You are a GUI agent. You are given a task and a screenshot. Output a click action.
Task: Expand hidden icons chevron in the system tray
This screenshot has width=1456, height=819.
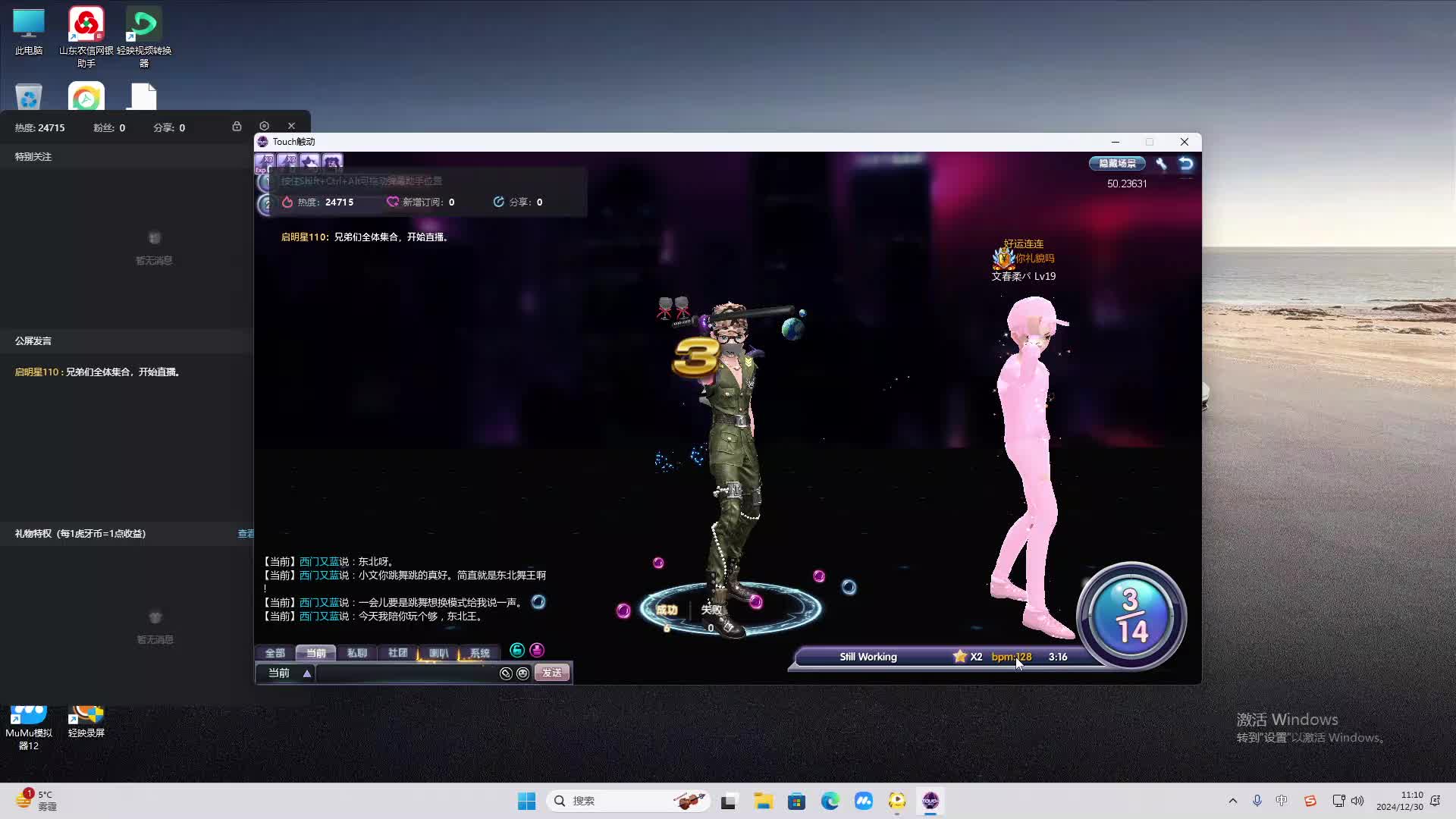tap(1232, 801)
